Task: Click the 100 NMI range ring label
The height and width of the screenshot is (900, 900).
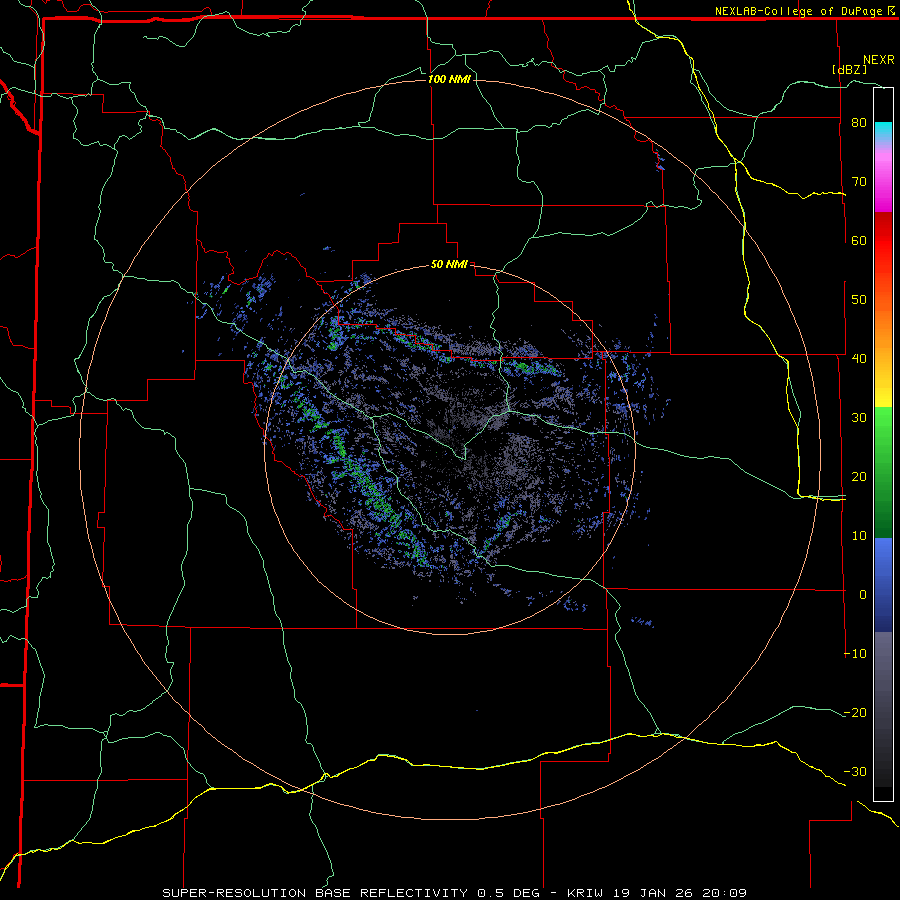Action: [x=449, y=79]
